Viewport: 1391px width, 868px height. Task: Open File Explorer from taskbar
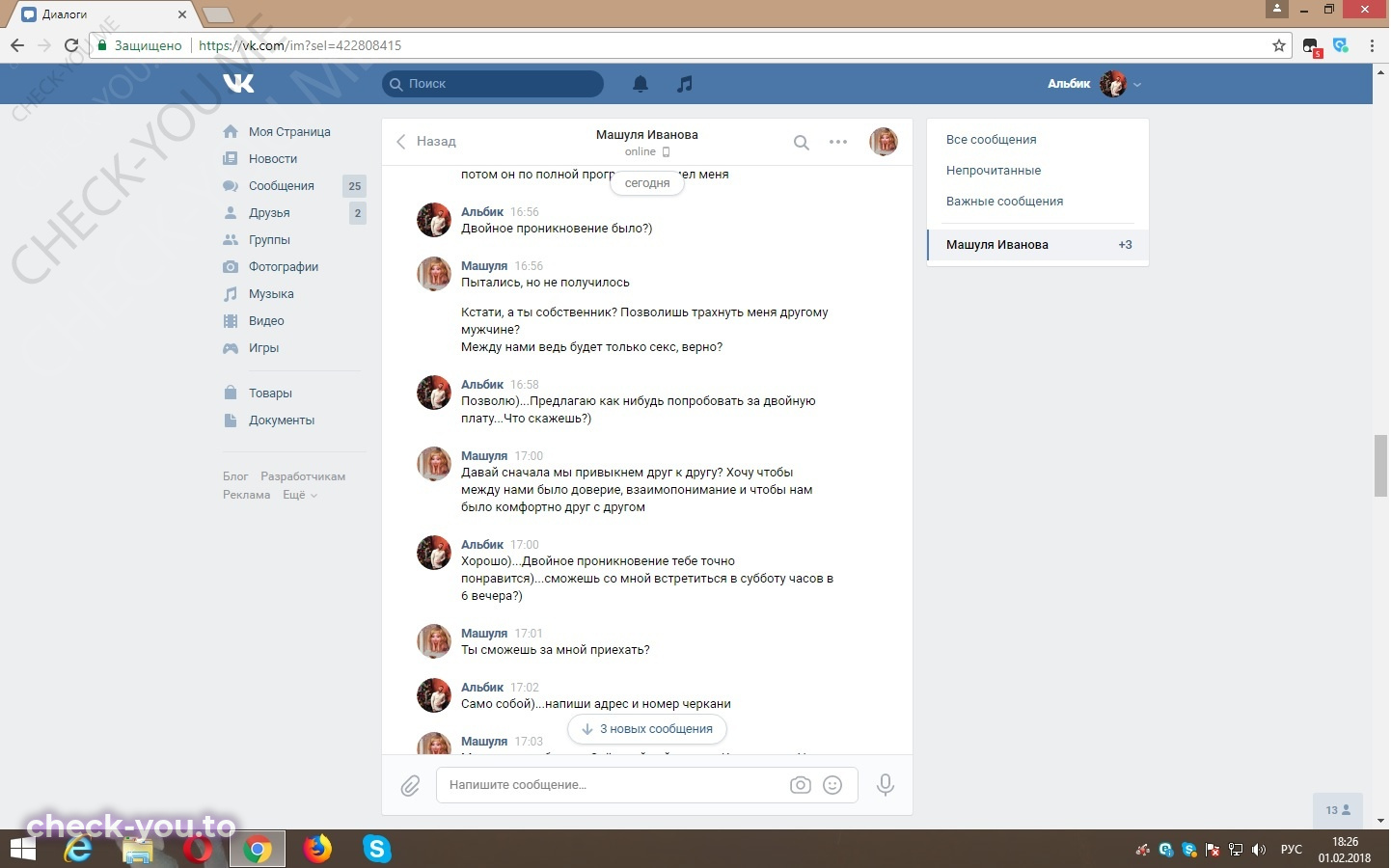pos(138,850)
